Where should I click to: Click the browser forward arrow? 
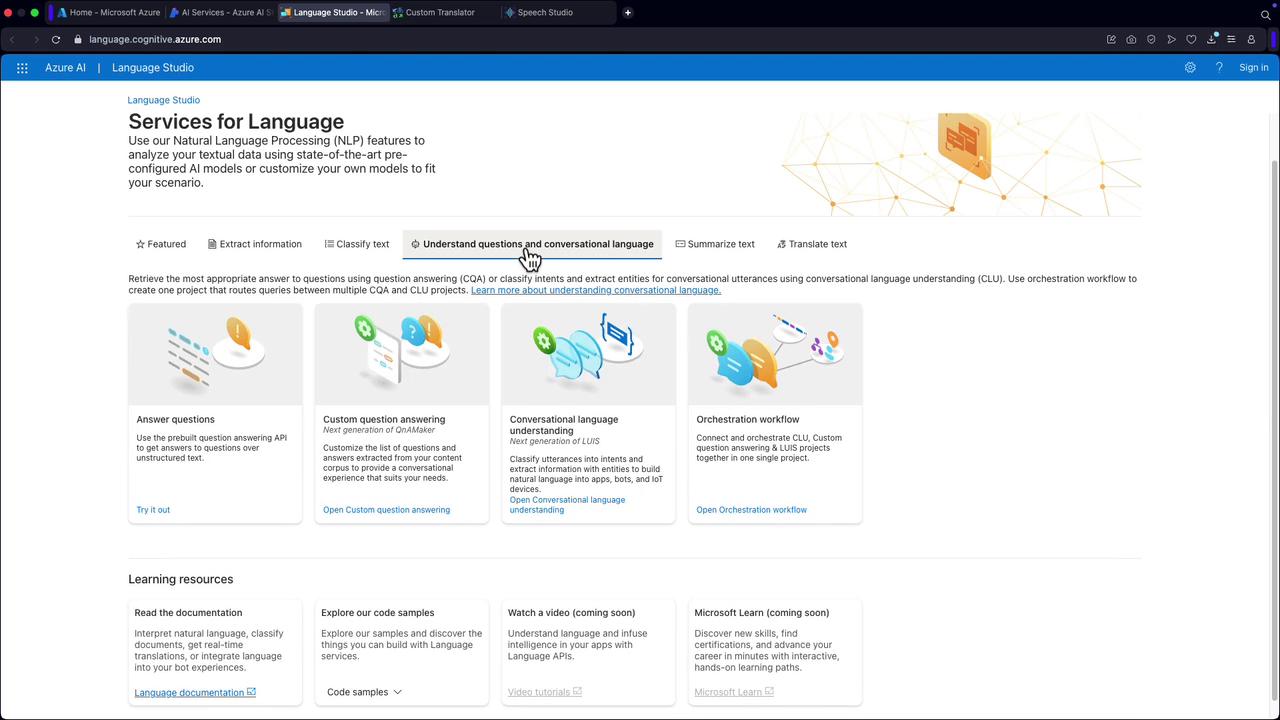[36, 40]
